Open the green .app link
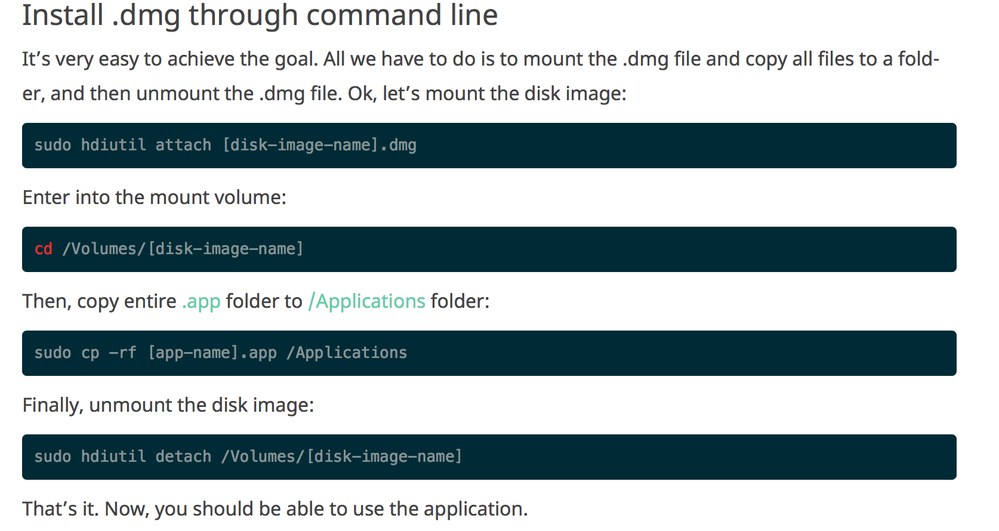Image resolution: width=999 pixels, height=531 pixels. (201, 301)
